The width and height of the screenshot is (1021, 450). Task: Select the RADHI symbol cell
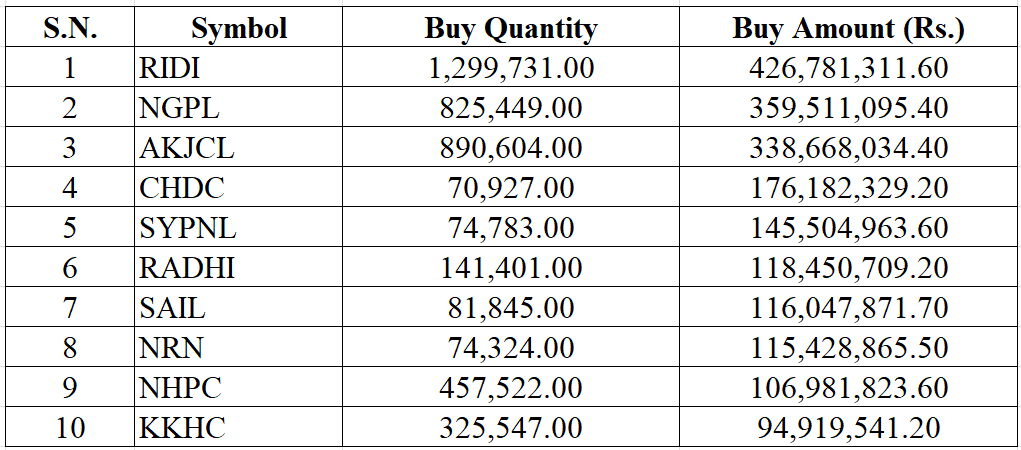187,268
